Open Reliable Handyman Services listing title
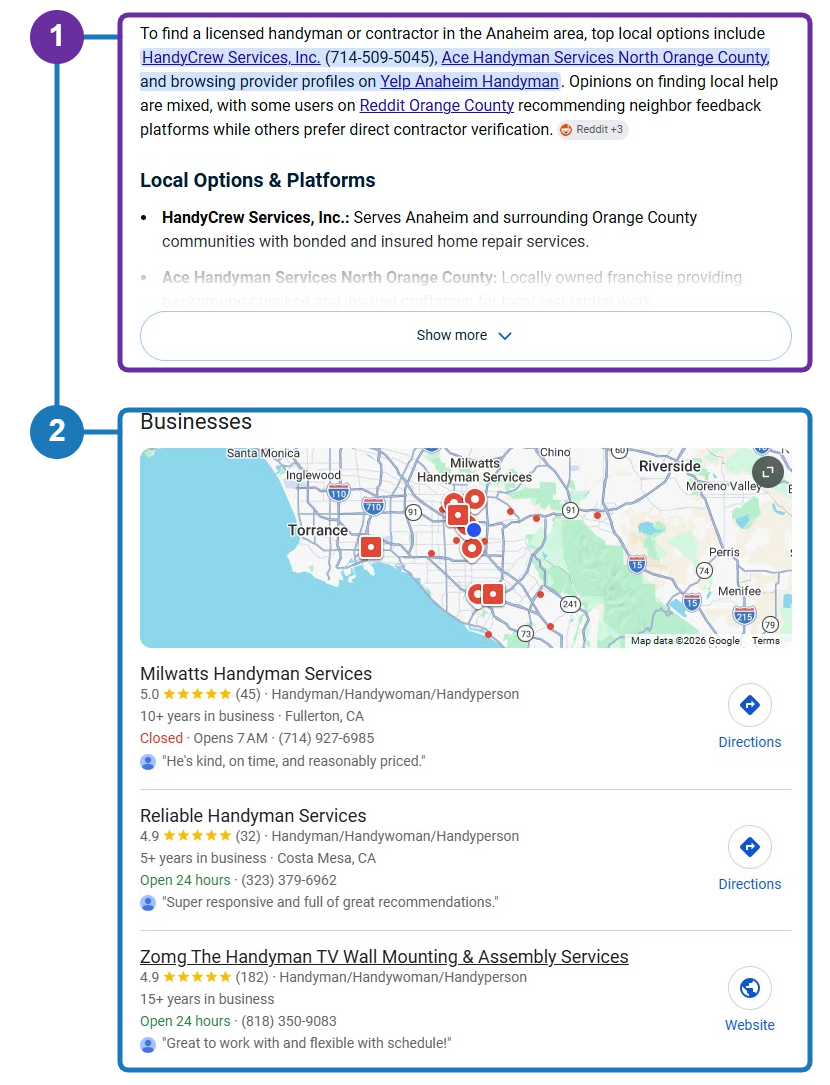Image resolution: width=830 pixels, height=1085 pixels. 253,816
